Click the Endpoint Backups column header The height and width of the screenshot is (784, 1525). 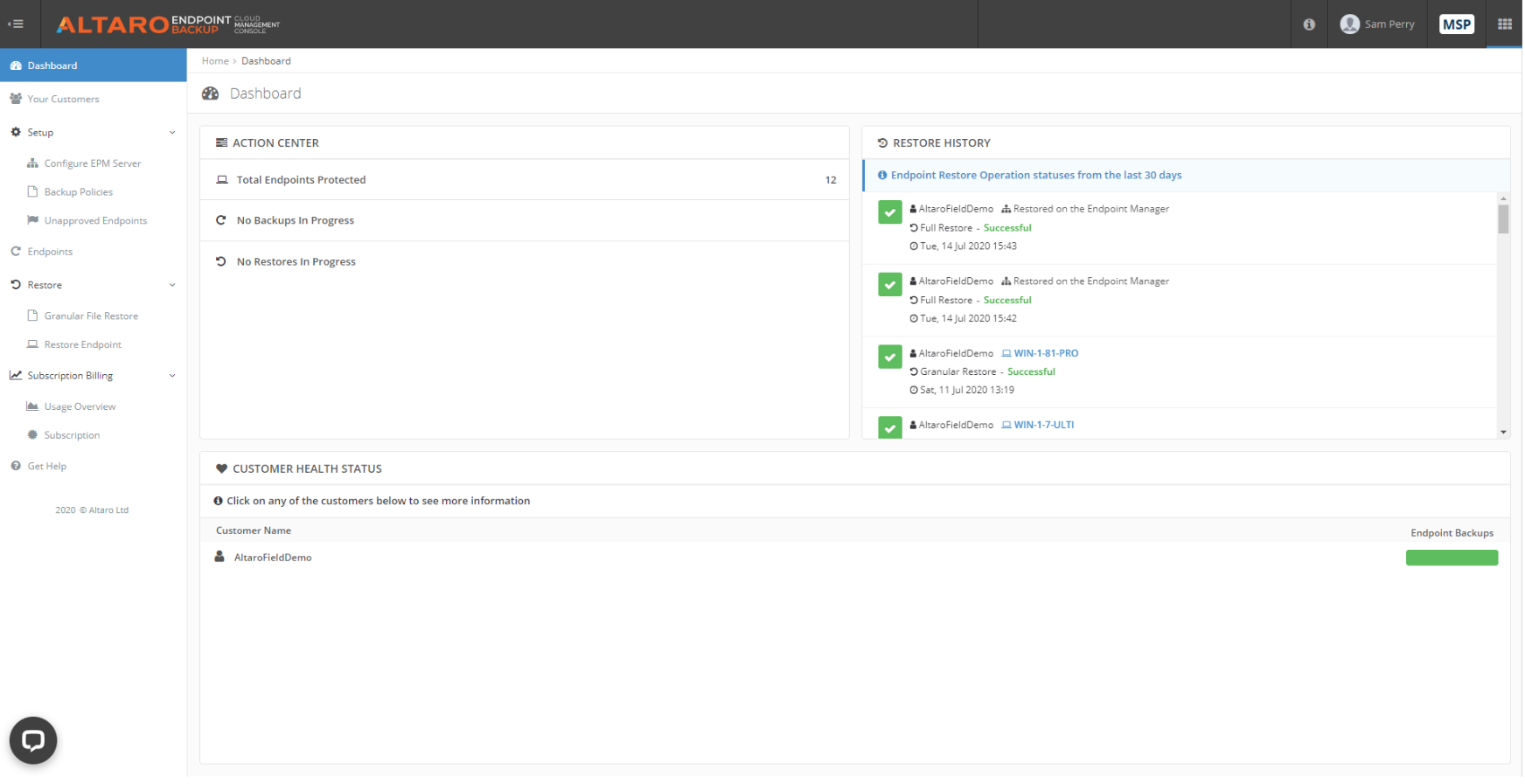pos(1452,533)
